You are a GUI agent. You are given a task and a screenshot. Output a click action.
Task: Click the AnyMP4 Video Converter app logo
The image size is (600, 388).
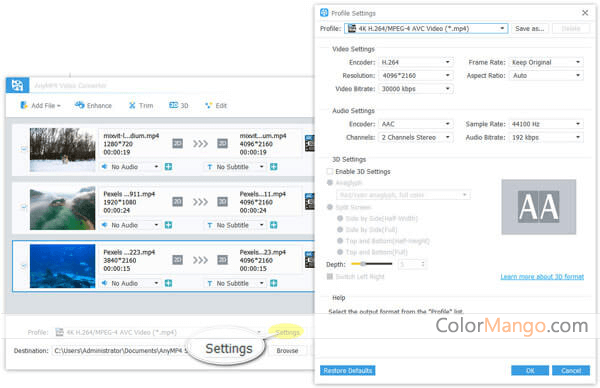click(17, 85)
